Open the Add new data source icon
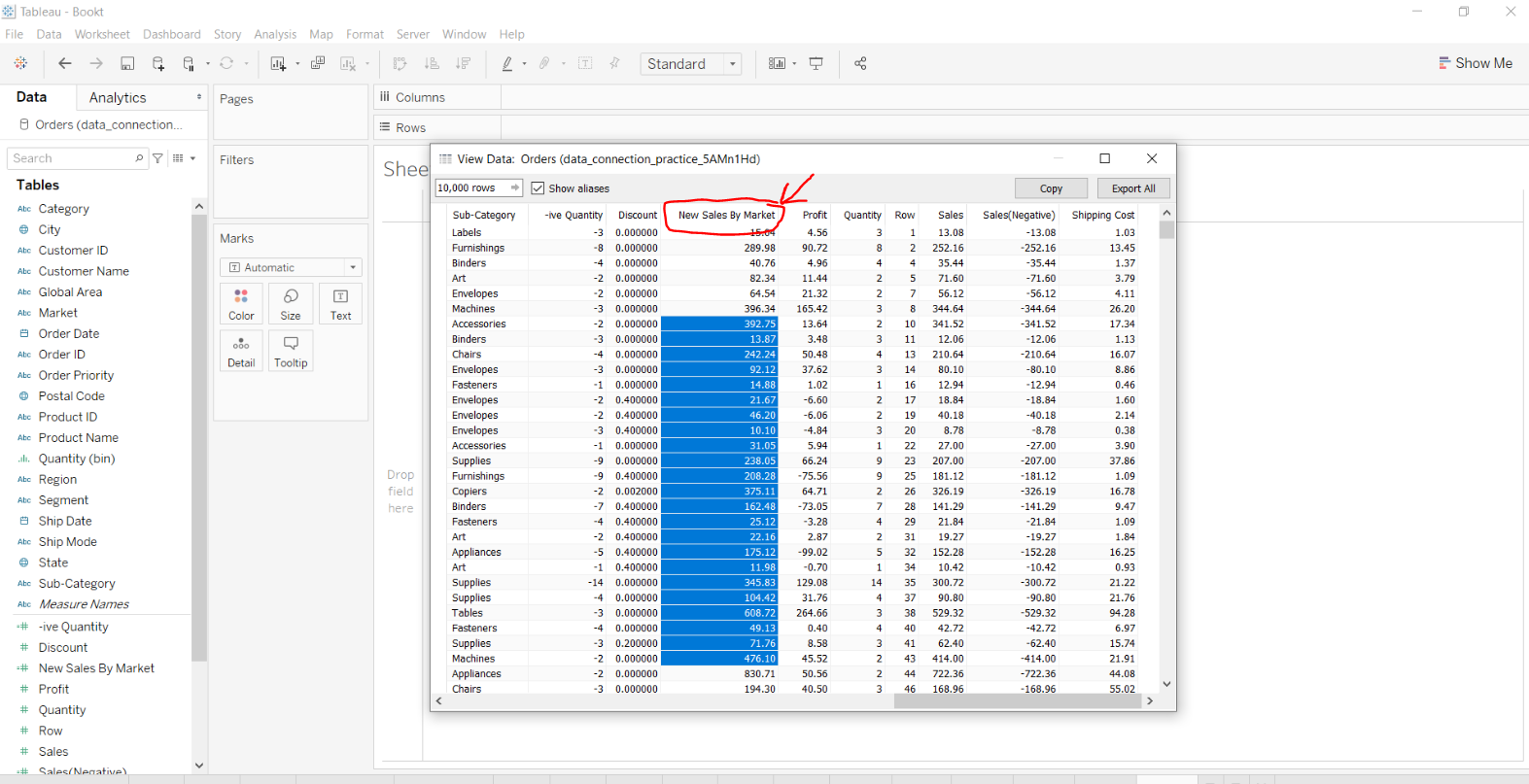Viewport: 1529px width, 784px height. pyautogui.click(x=158, y=63)
